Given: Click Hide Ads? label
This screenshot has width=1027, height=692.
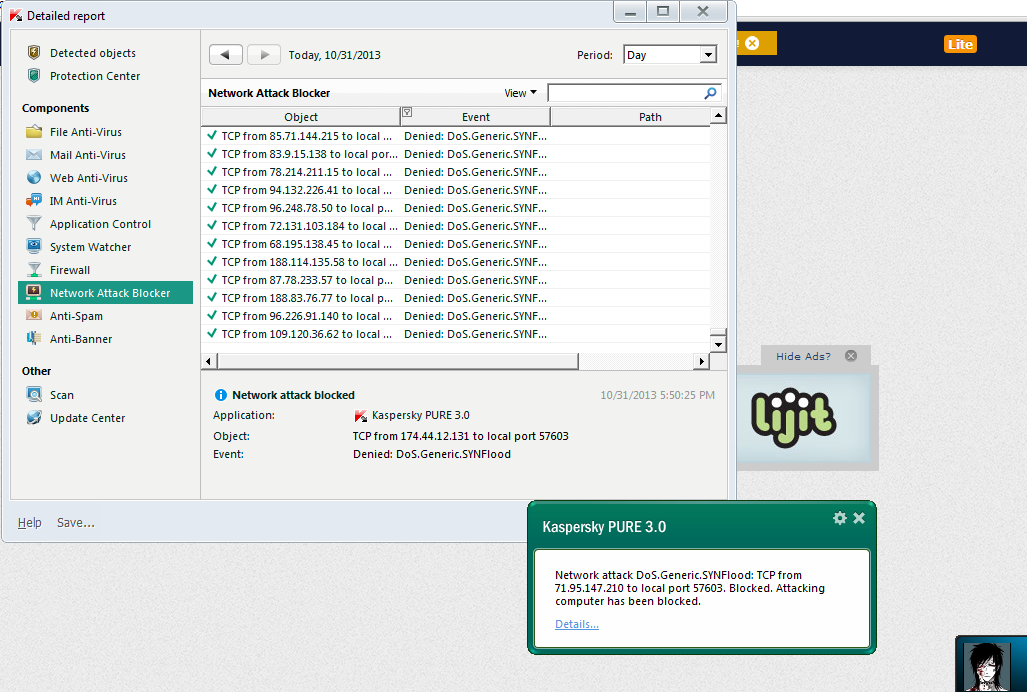Looking at the screenshot, I should 803,356.
